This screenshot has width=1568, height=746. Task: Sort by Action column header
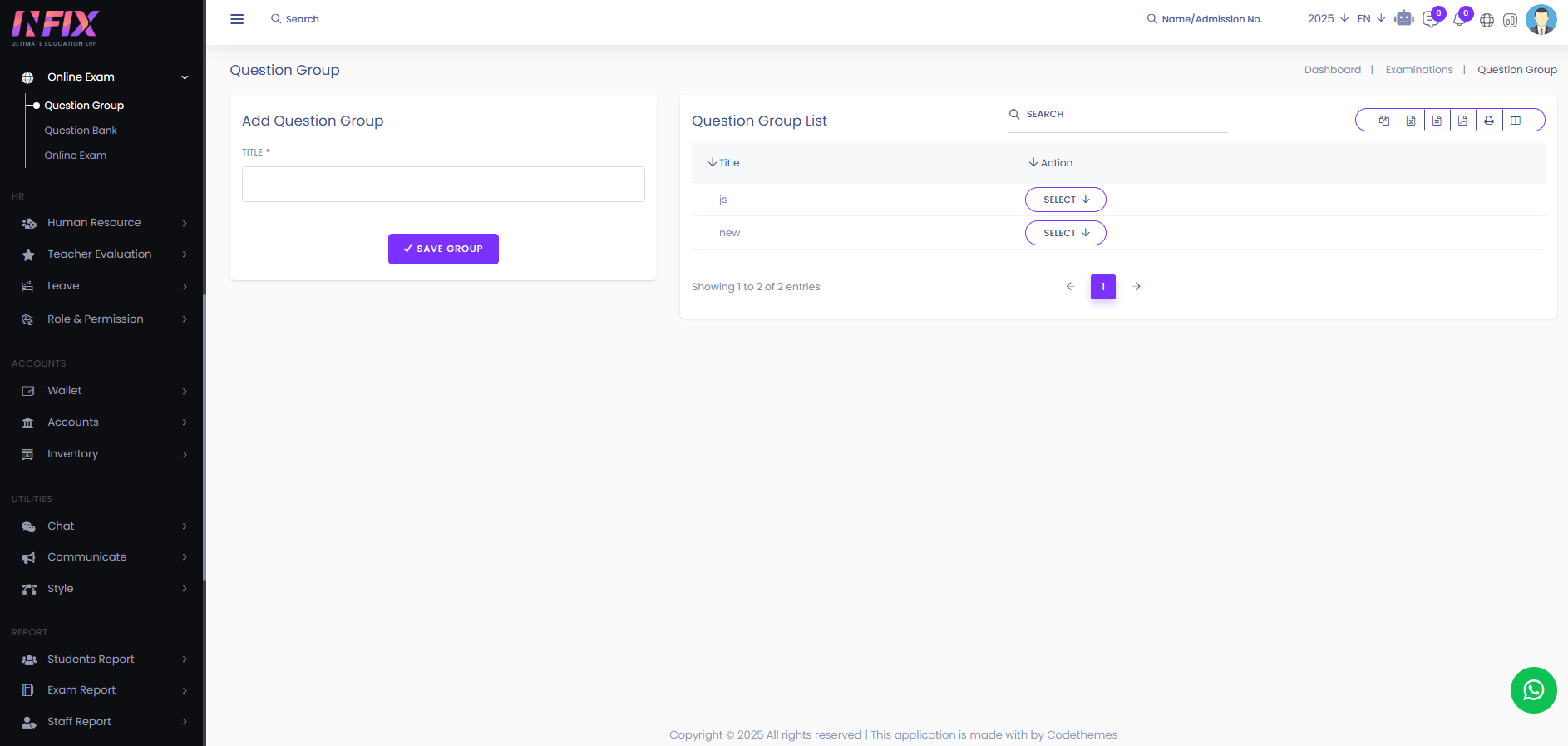1051,163
